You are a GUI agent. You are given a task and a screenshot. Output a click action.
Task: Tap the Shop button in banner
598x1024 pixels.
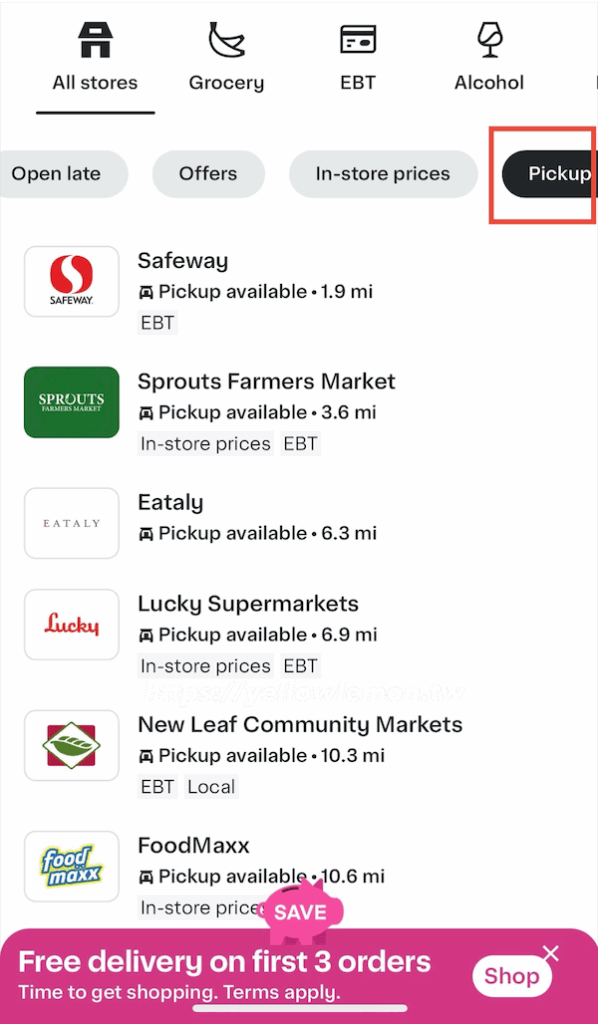(x=512, y=976)
